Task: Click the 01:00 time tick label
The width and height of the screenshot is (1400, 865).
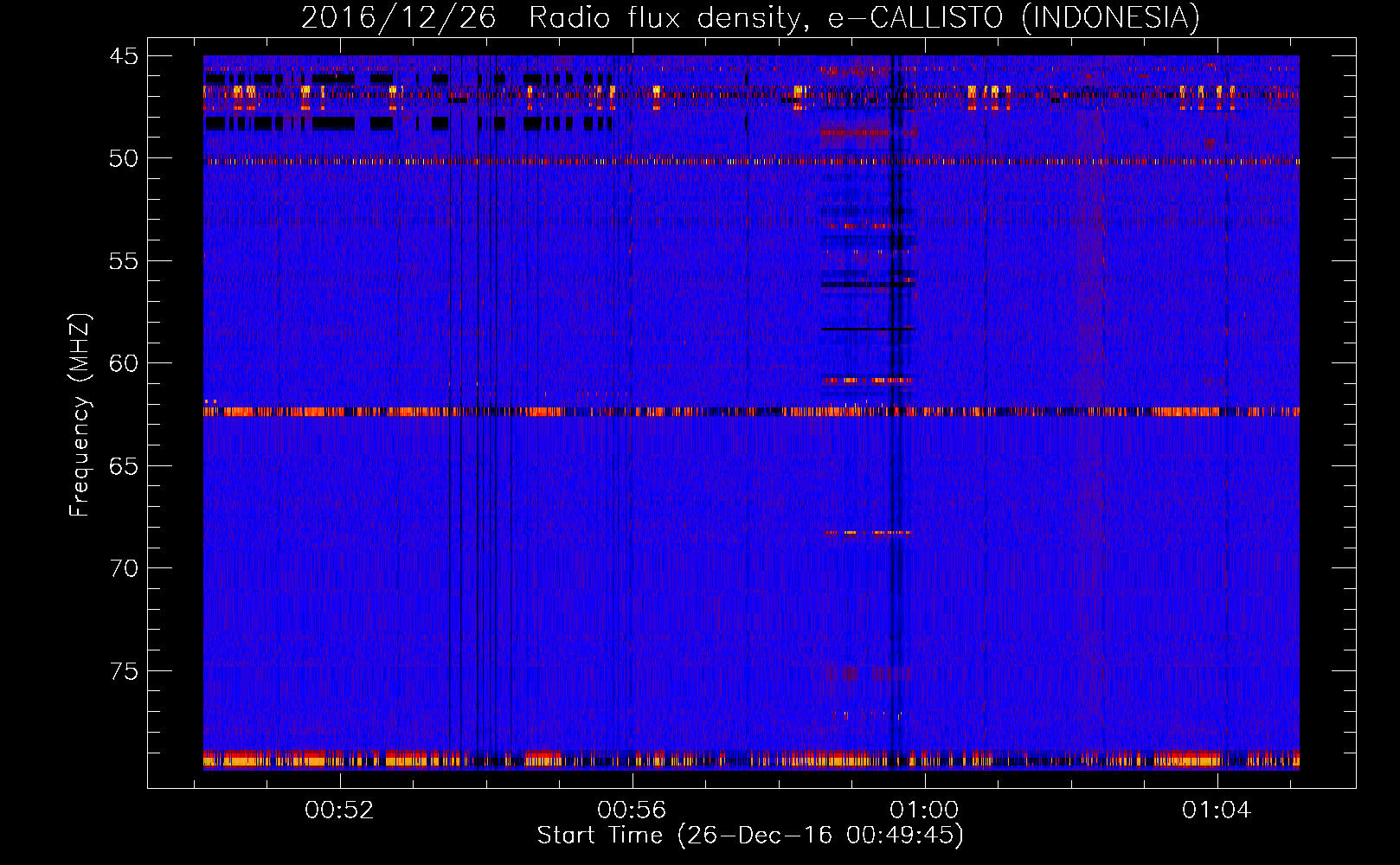Action: [x=924, y=811]
